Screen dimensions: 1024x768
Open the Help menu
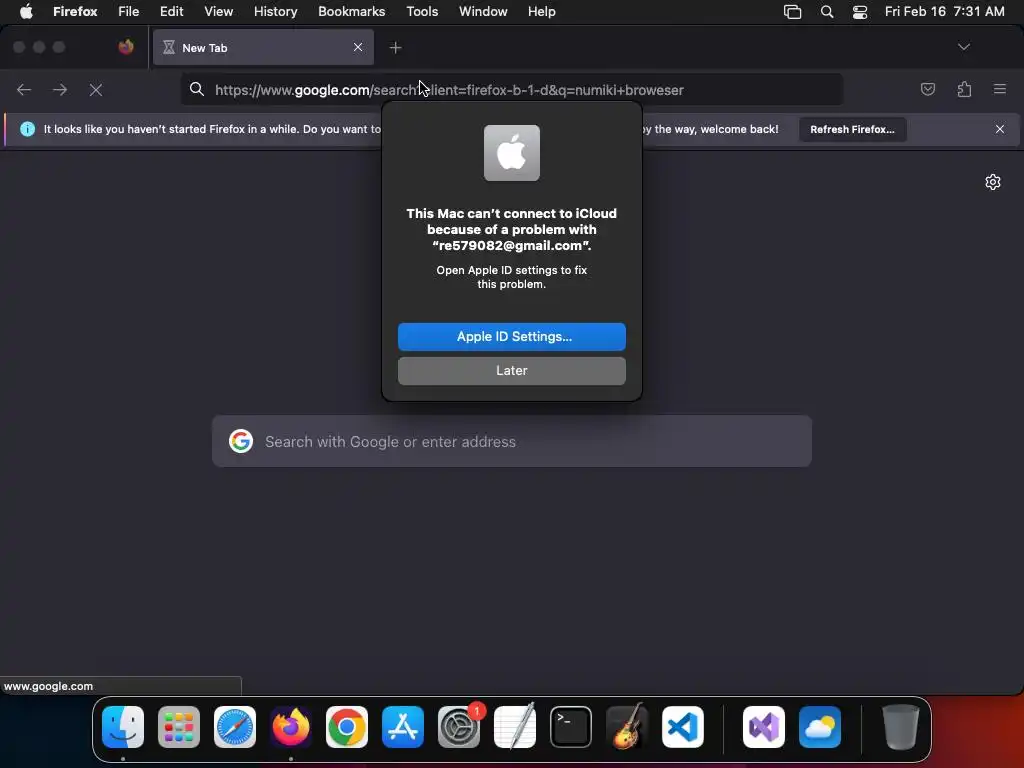(541, 11)
